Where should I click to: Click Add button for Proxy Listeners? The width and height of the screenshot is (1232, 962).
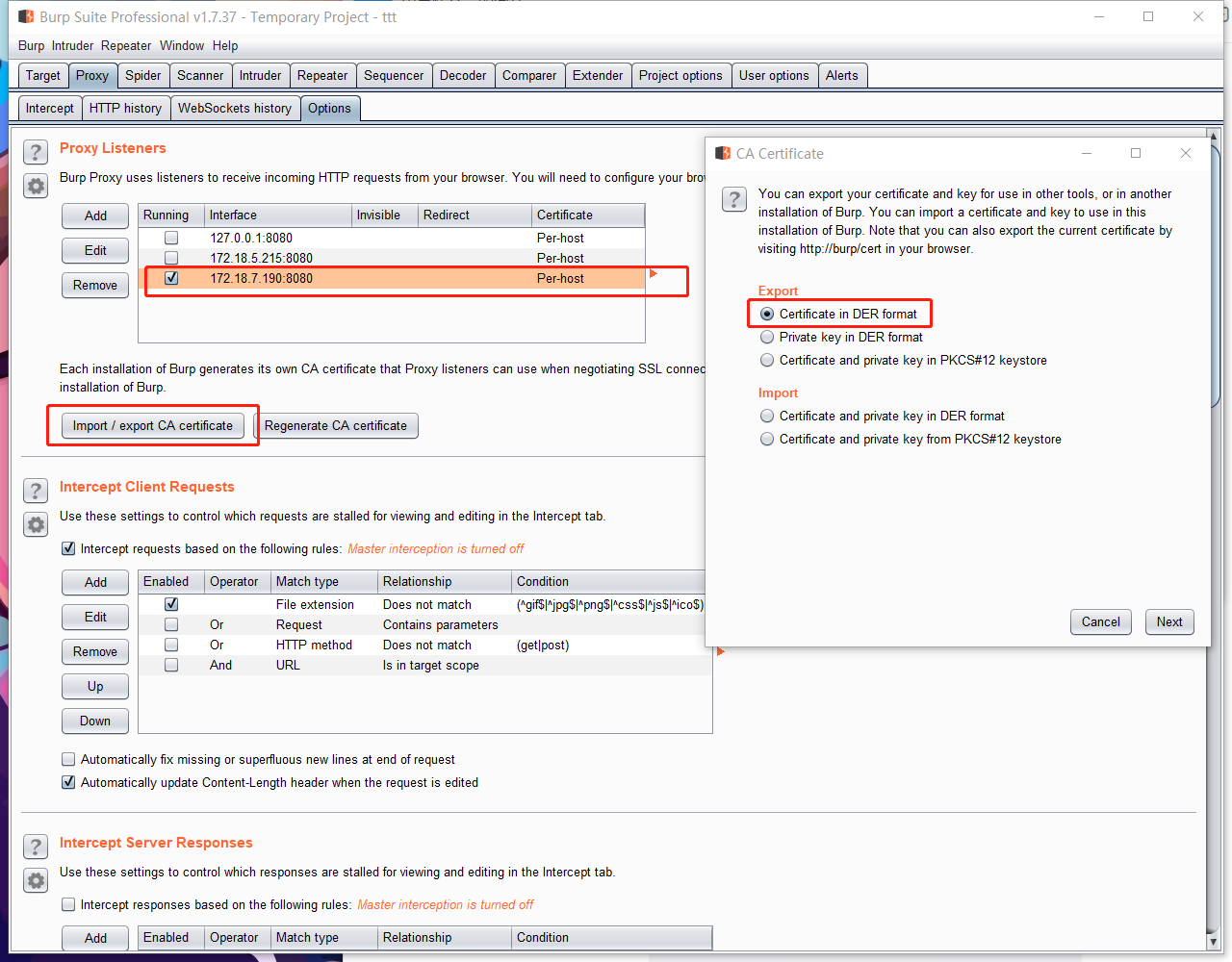[x=95, y=215]
